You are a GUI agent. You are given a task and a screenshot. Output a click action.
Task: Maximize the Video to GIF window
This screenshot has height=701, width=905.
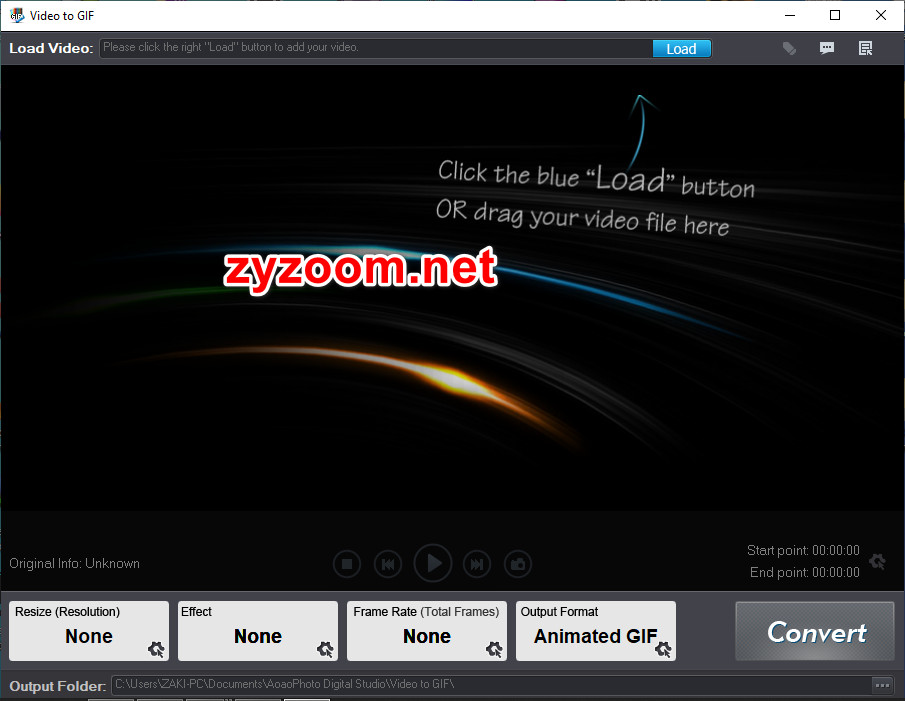tap(835, 16)
